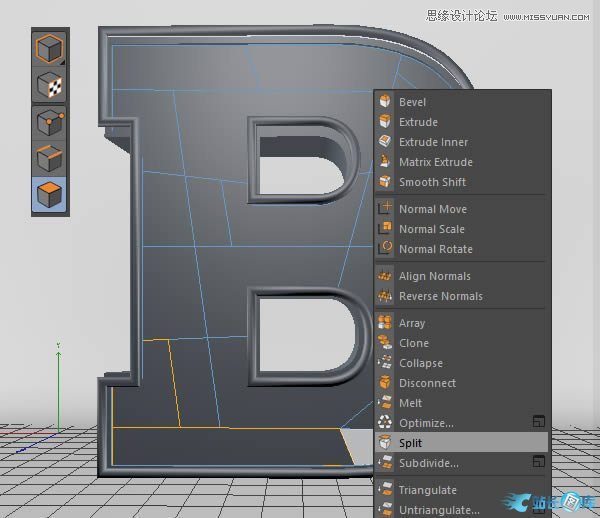This screenshot has height=518, width=600.
Task: Click the Matrix Extrude icon
Action: (x=385, y=162)
